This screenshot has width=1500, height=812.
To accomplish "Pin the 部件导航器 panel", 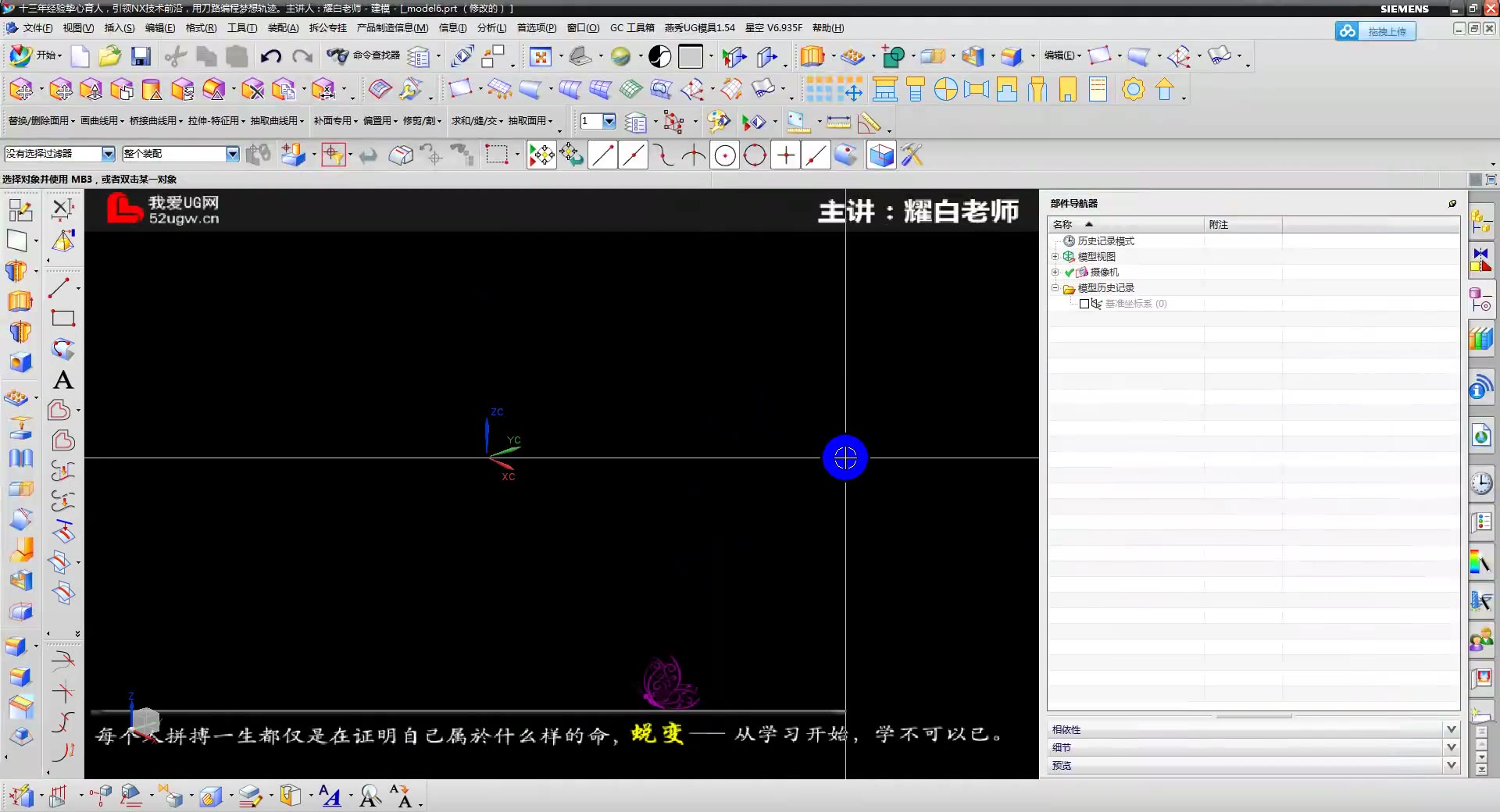I will (x=1452, y=204).
